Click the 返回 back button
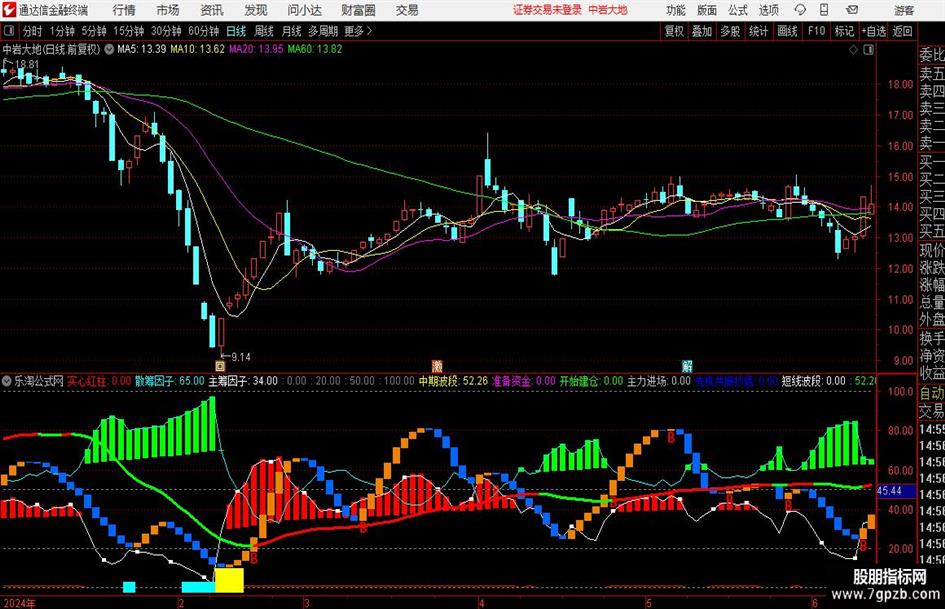 point(902,31)
